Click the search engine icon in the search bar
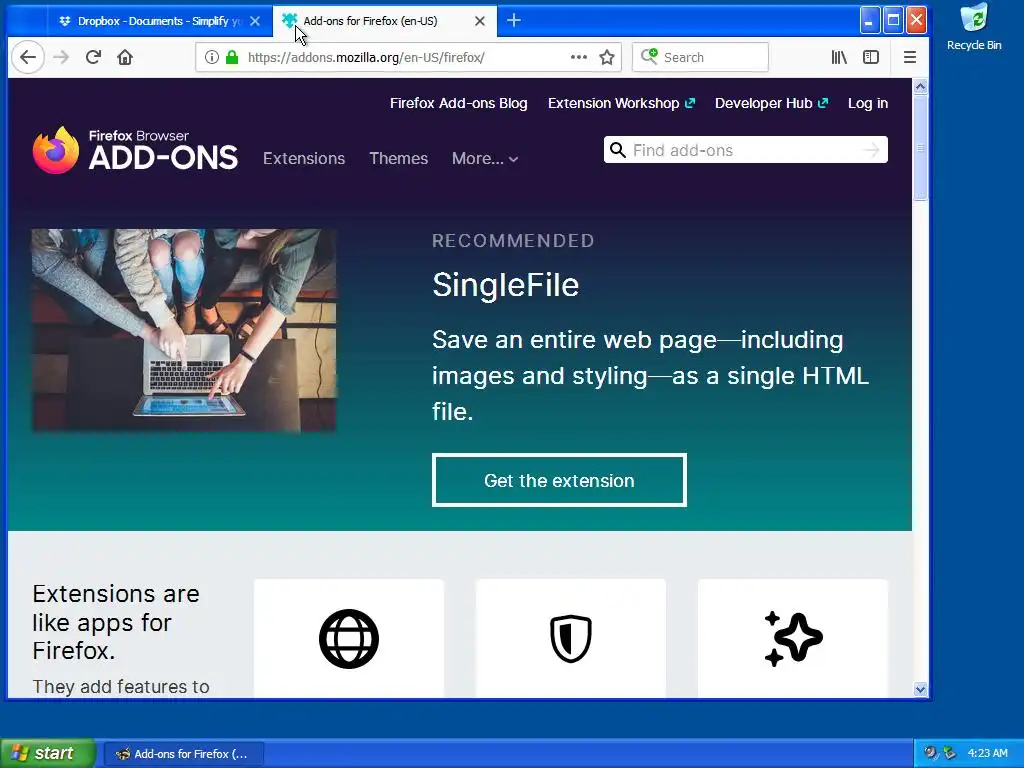The width and height of the screenshot is (1024, 768). point(649,57)
